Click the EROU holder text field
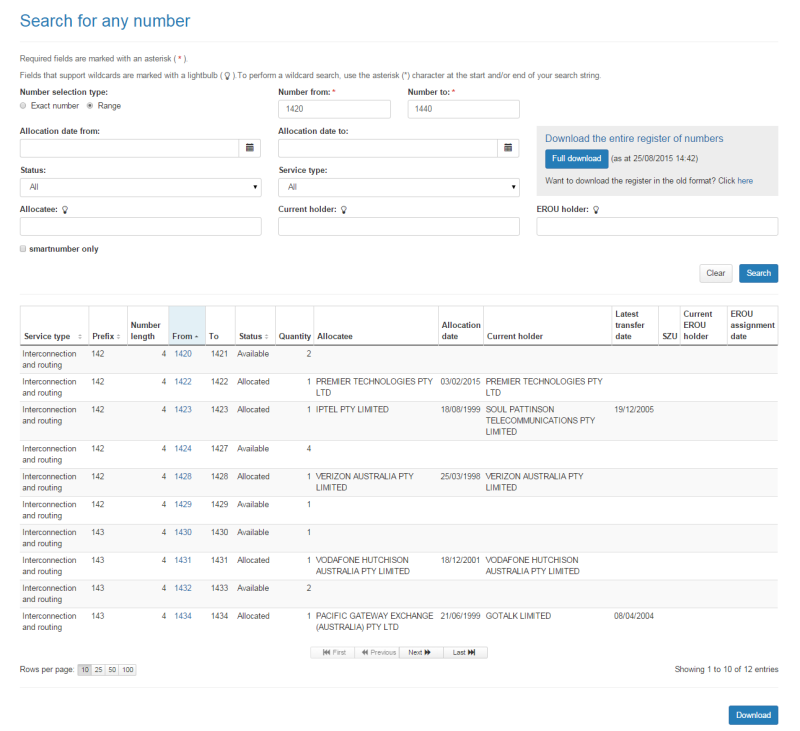The width and height of the screenshot is (800, 731). click(x=657, y=226)
